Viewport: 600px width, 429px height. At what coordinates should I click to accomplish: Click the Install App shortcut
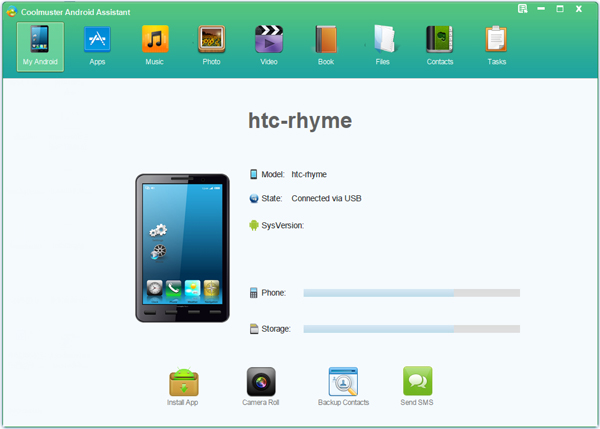click(183, 386)
